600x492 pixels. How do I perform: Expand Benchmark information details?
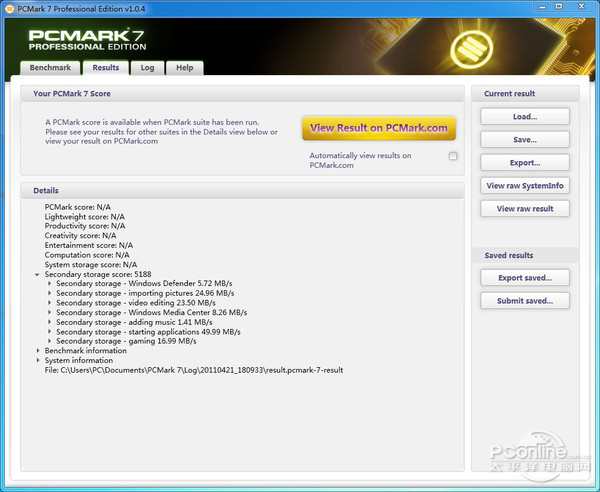(x=38, y=351)
